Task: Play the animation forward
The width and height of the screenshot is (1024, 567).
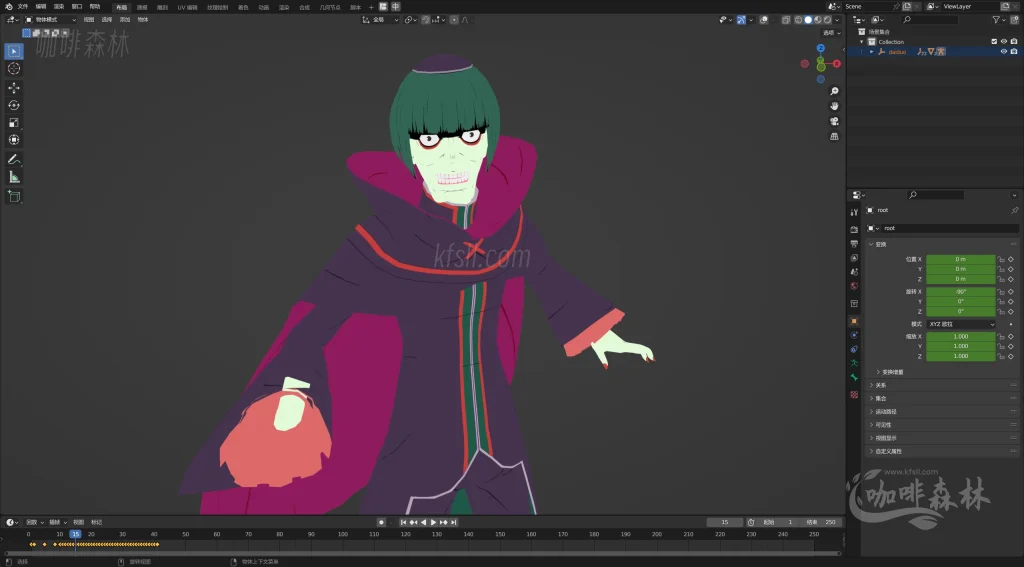Action: coord(434,523)
